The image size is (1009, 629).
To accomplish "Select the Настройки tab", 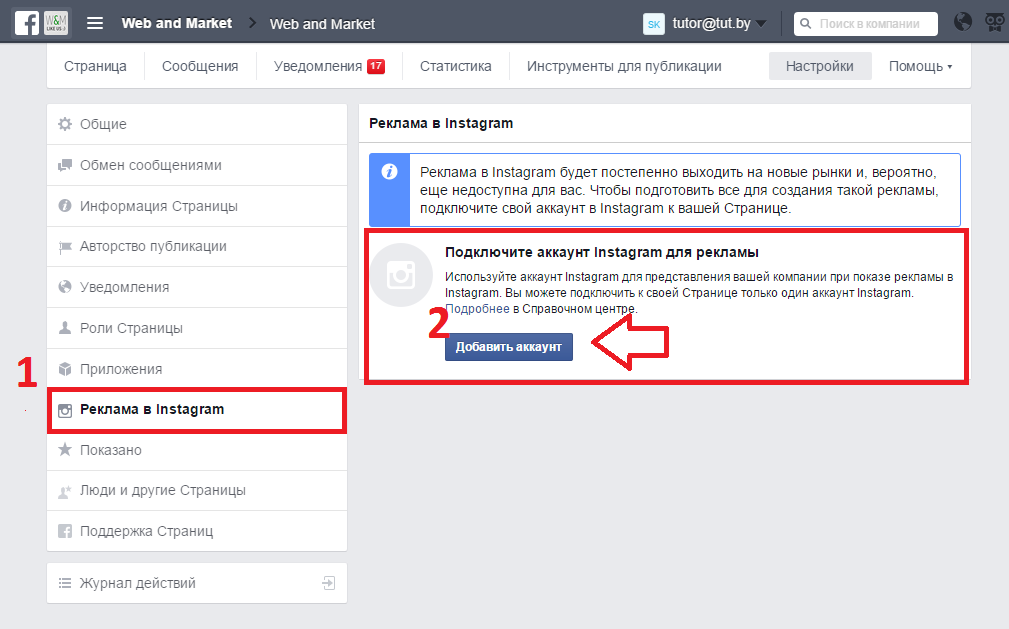I will tap(820, 66).
